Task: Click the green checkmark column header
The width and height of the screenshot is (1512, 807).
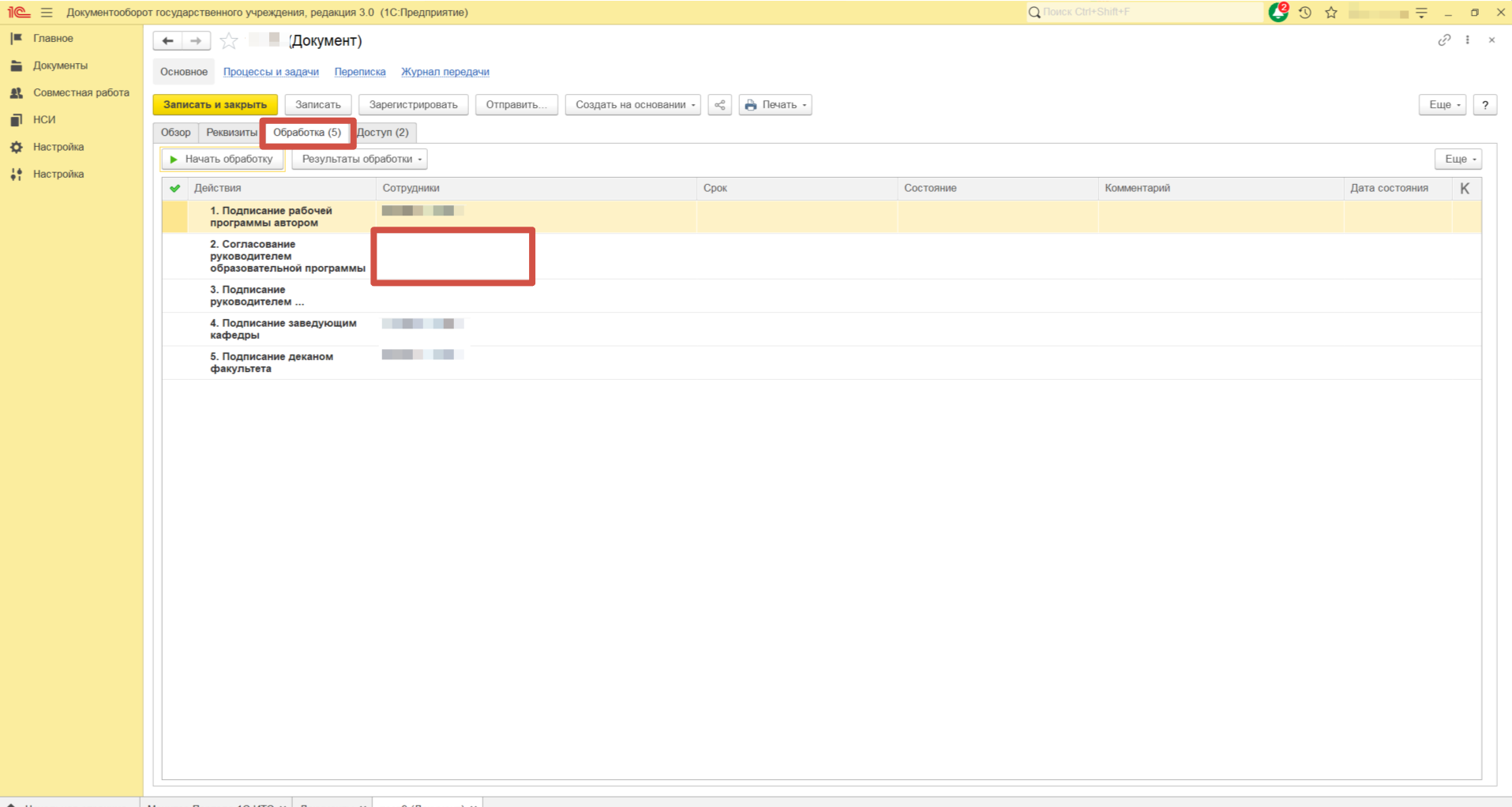Action: click(x=174, y=188)
